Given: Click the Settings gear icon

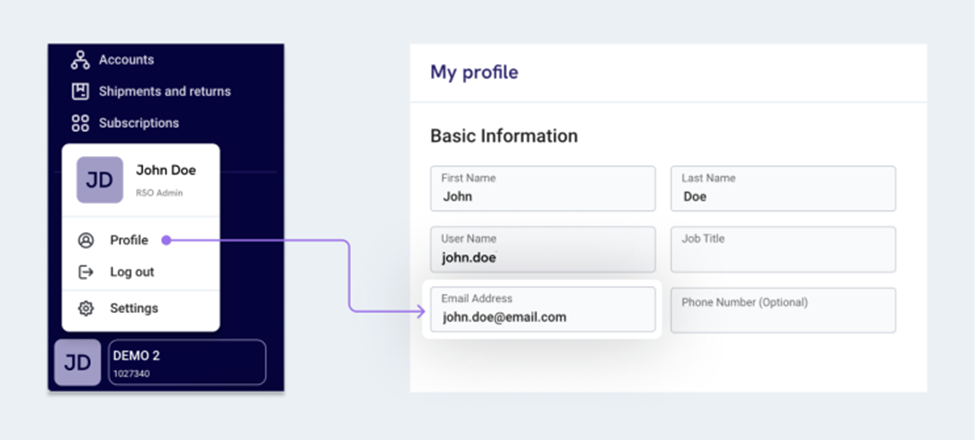Looking at the screenshot, I should [86, 308].
